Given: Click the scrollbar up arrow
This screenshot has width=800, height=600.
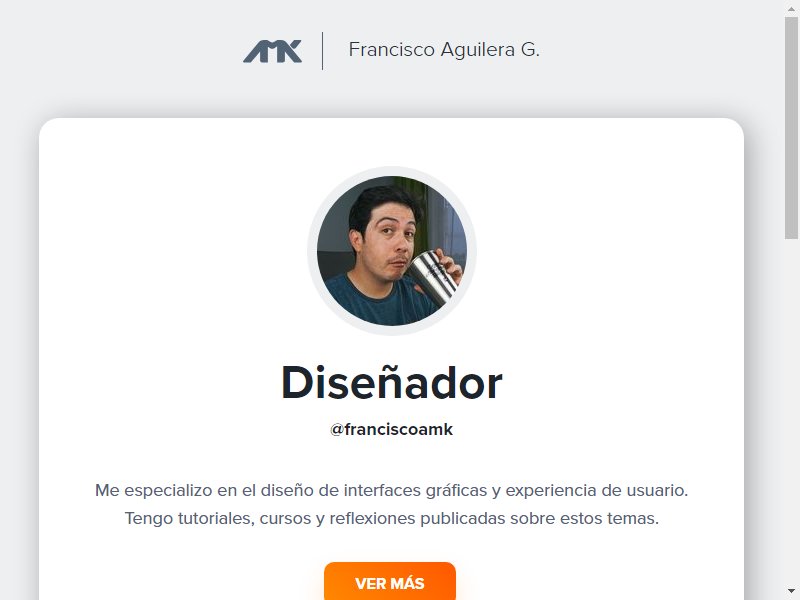Looking at the screenshot, I should (791, 7).
